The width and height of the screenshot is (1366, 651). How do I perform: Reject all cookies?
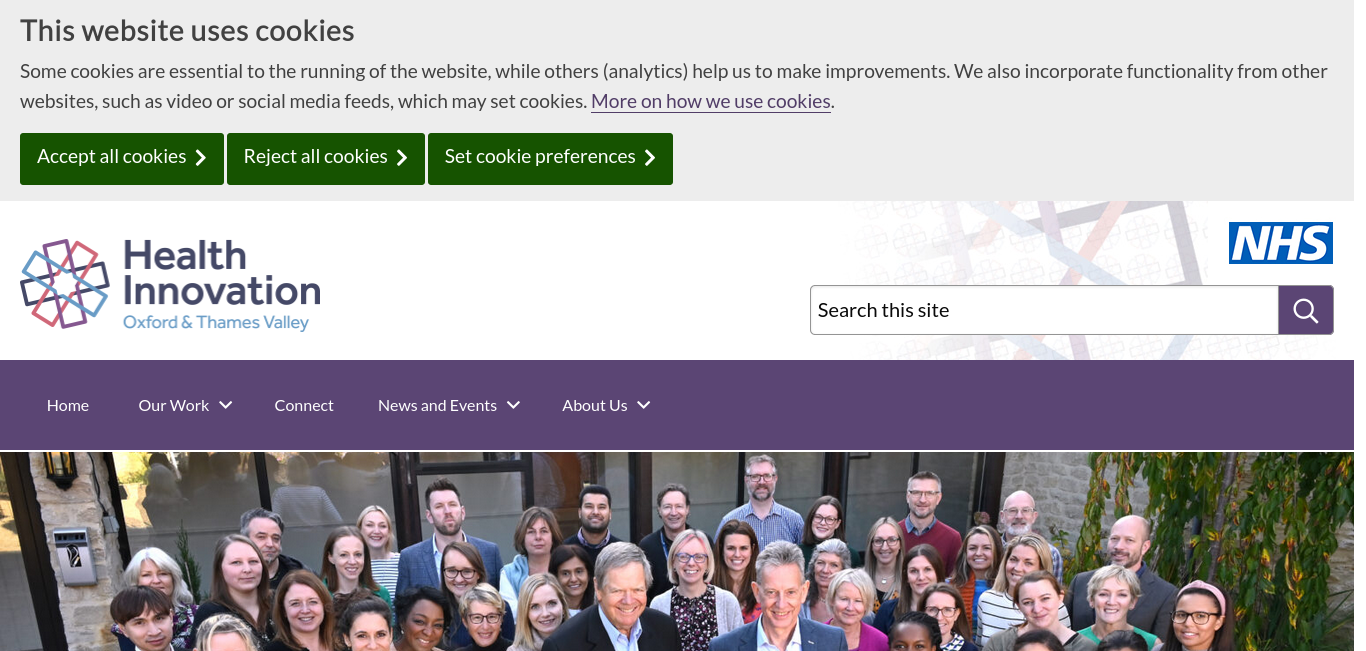click(x=326, y=159)
